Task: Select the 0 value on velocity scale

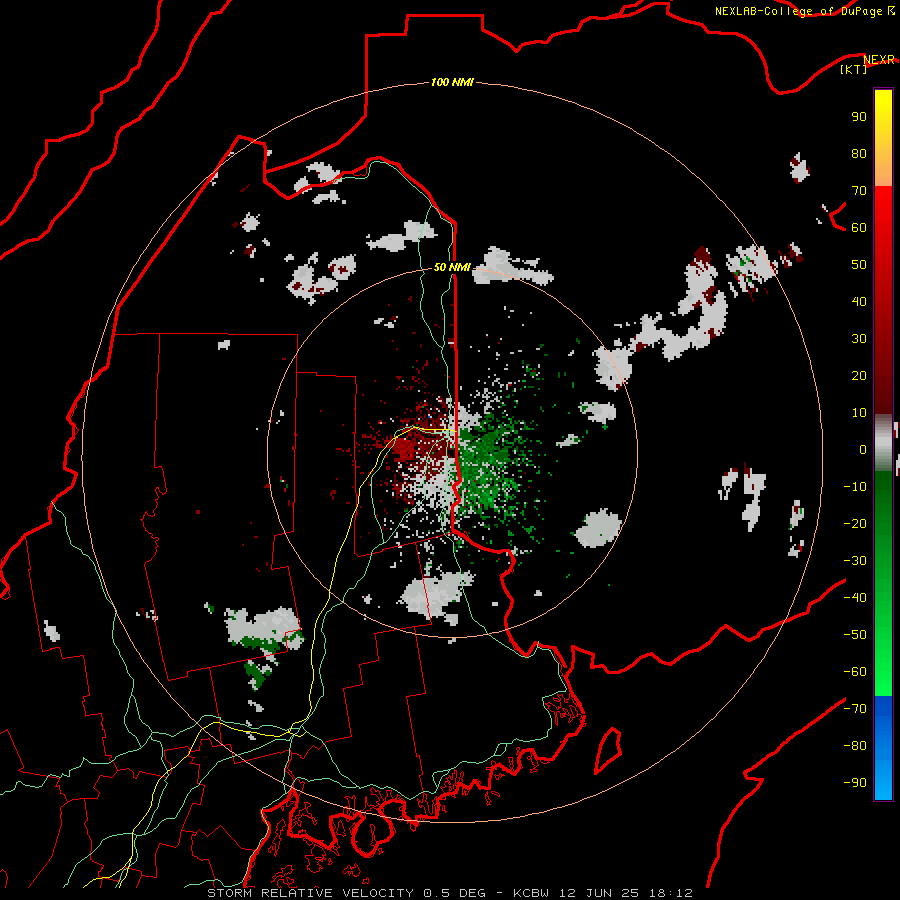Action: [863, 449]
